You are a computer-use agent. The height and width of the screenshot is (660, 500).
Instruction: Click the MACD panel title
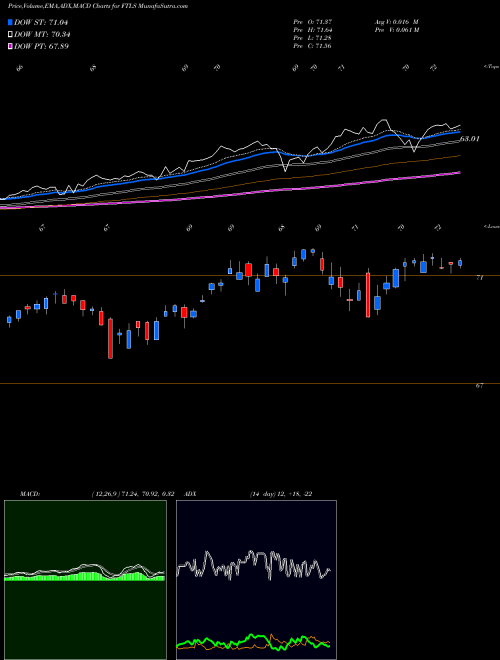(x=30, y=494)
